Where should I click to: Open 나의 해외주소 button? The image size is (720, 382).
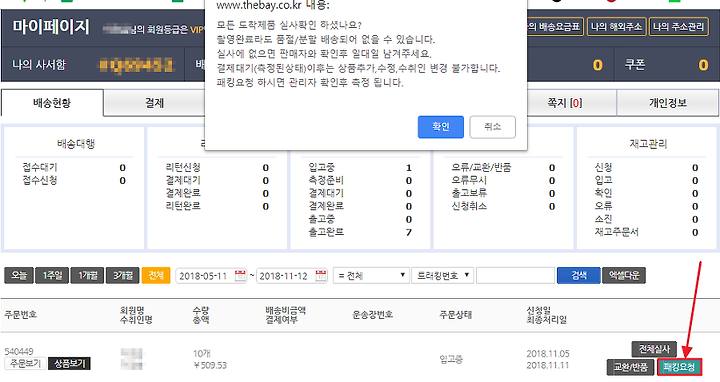[617, 27]
